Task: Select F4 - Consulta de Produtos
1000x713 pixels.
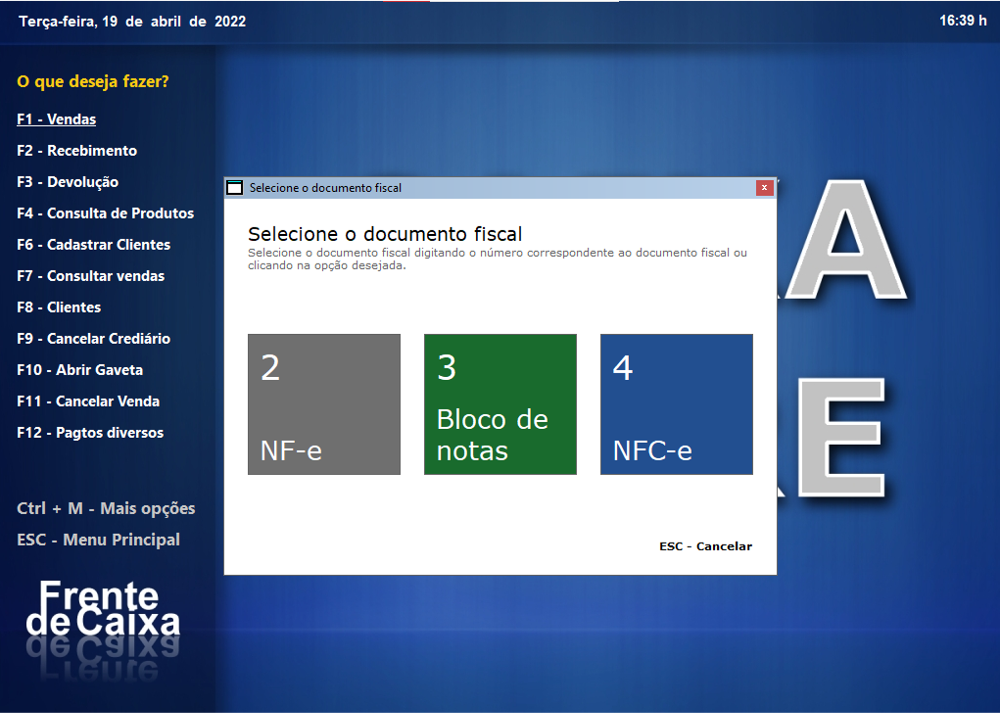Action: pyautogui.click(x=104, y=213)
